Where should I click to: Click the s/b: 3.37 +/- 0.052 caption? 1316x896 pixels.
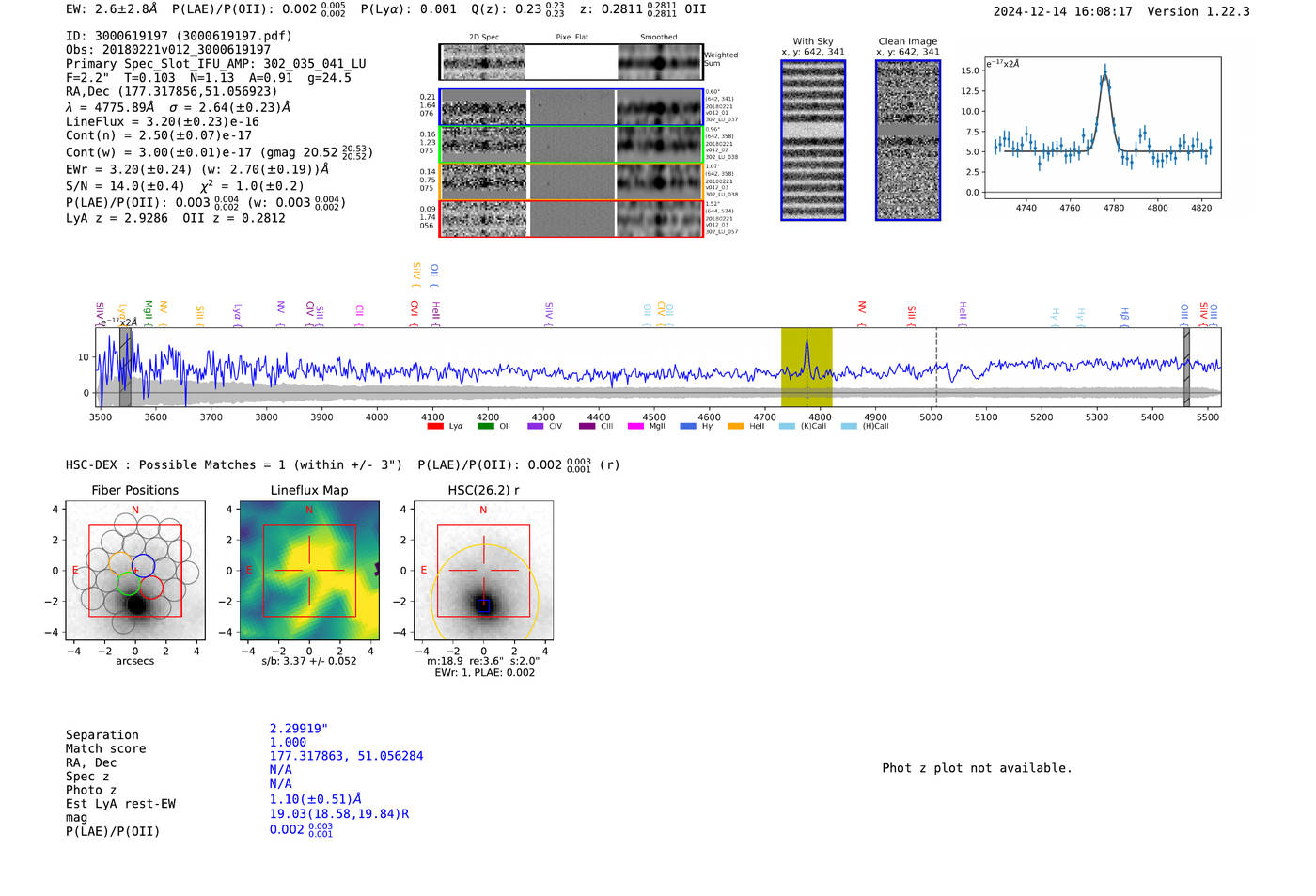tap(309, 661)
